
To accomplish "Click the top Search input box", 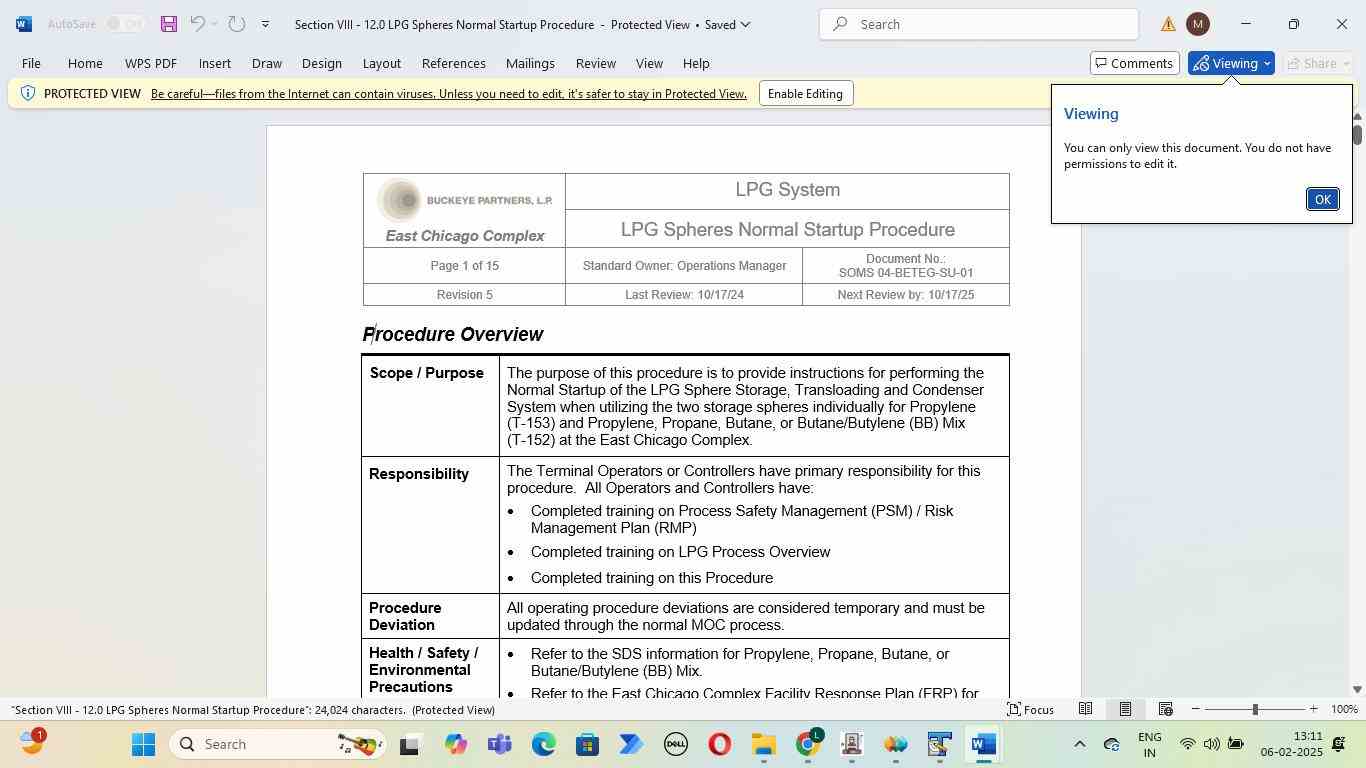I will coord(978,24).
